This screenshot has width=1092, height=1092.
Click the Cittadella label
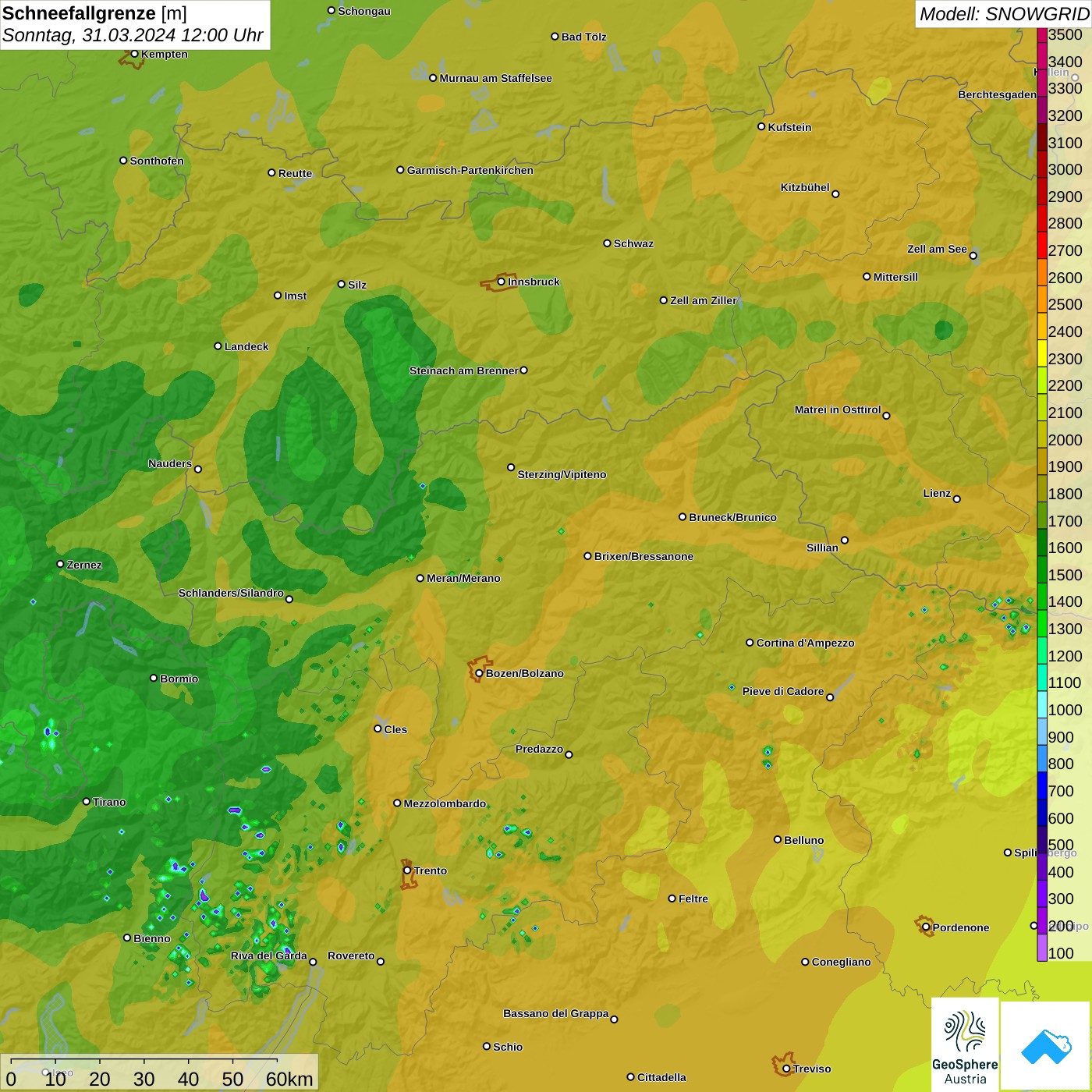coord(661,1077)
